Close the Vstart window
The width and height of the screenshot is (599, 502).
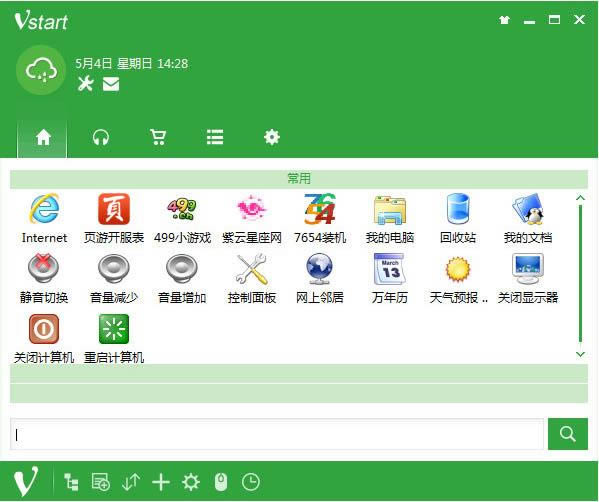click(580, 19)
